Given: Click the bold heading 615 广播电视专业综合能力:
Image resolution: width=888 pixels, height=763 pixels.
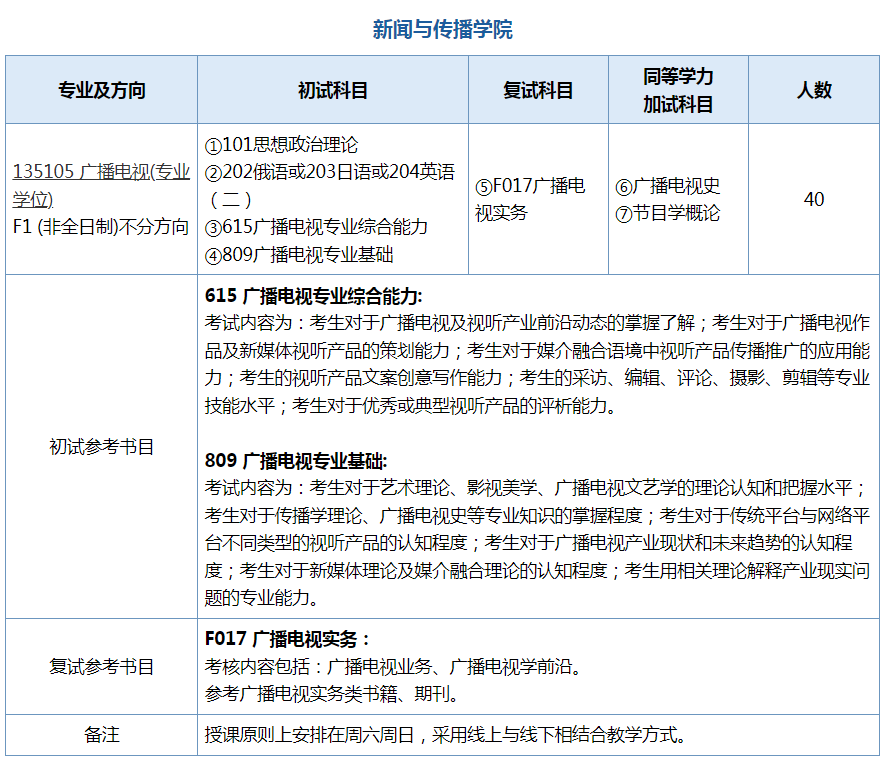Looking at the screenshot, I should [314, 296].
